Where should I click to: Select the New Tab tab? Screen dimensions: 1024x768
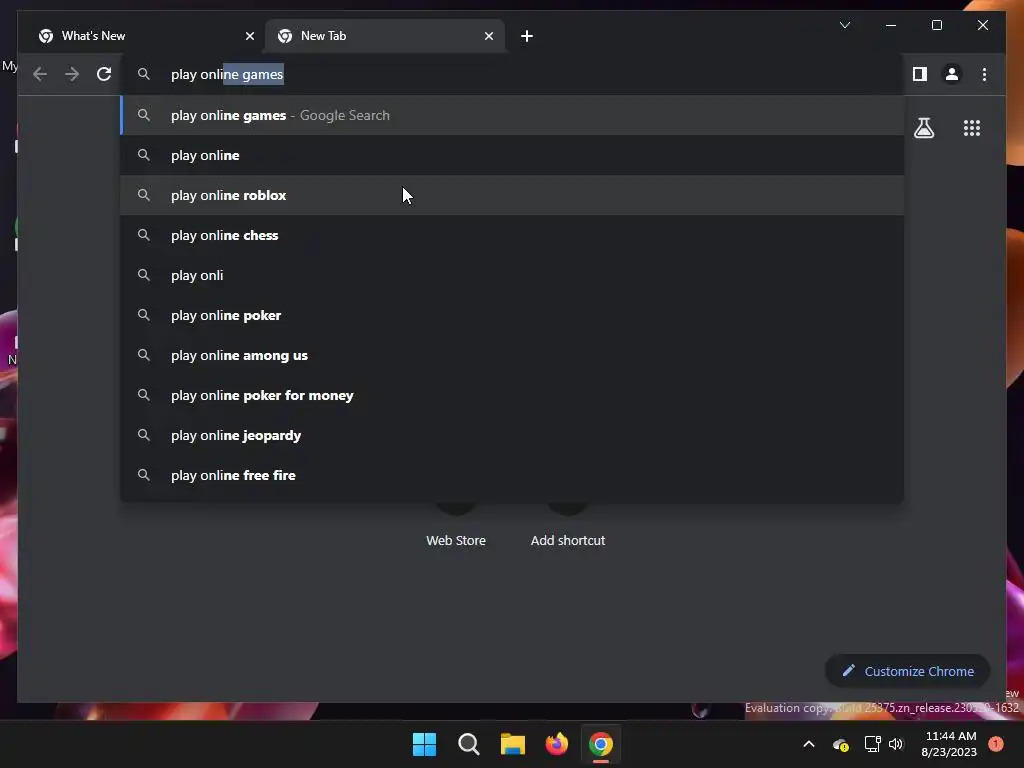click(385, 36)
